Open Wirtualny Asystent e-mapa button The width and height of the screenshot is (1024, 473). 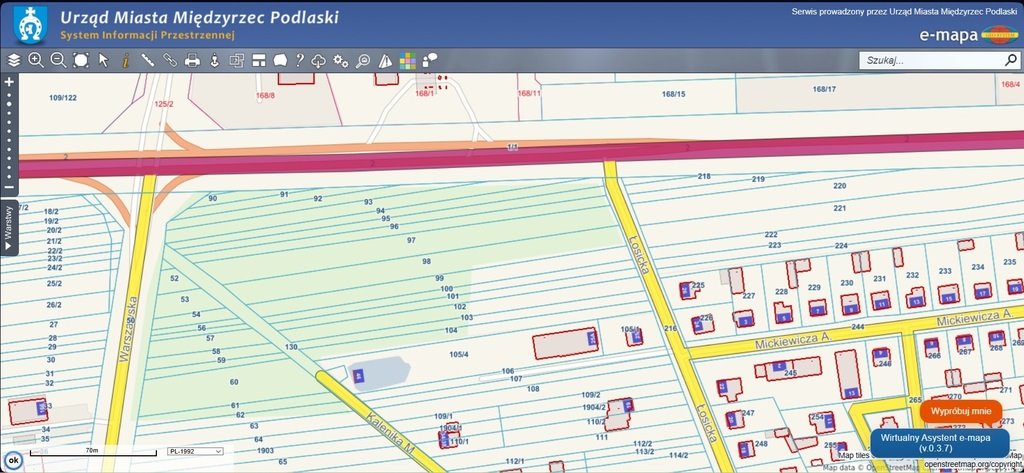point(939,443)
